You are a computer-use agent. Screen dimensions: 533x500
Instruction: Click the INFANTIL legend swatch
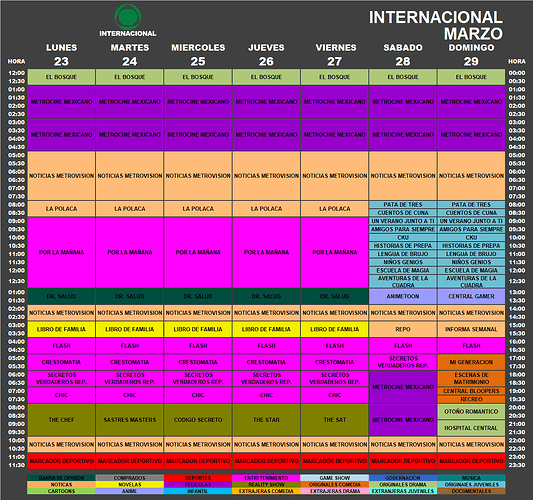coord(198,491)
